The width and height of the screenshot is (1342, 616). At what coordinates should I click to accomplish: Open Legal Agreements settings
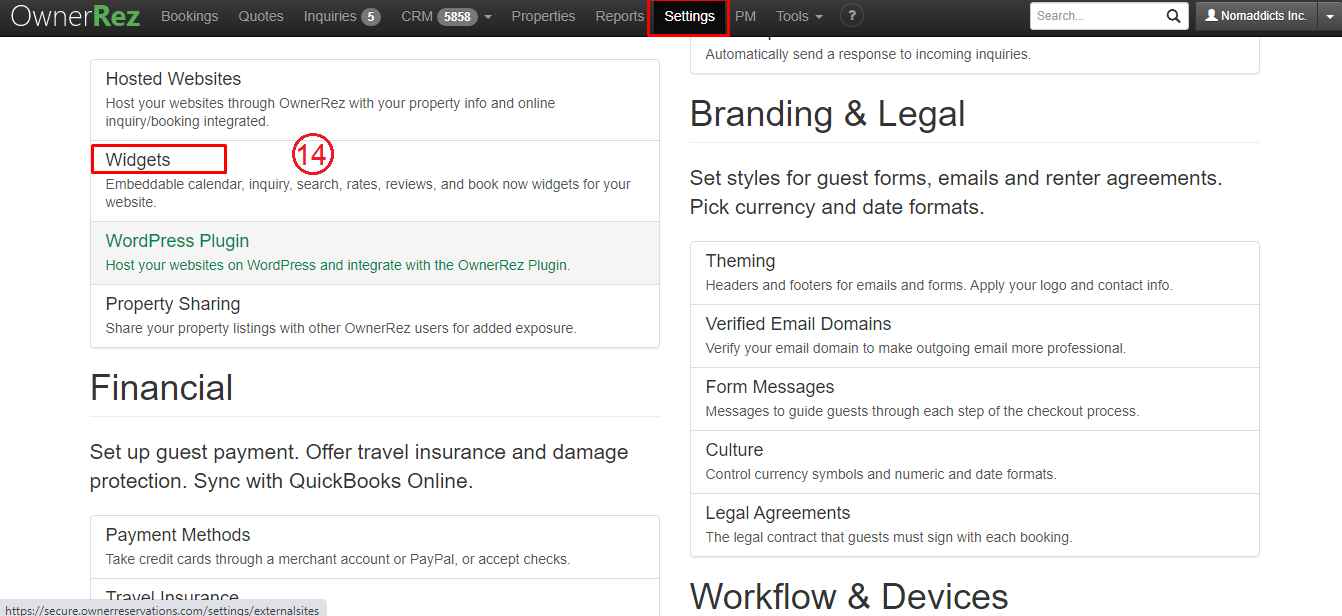pos(975,525)
